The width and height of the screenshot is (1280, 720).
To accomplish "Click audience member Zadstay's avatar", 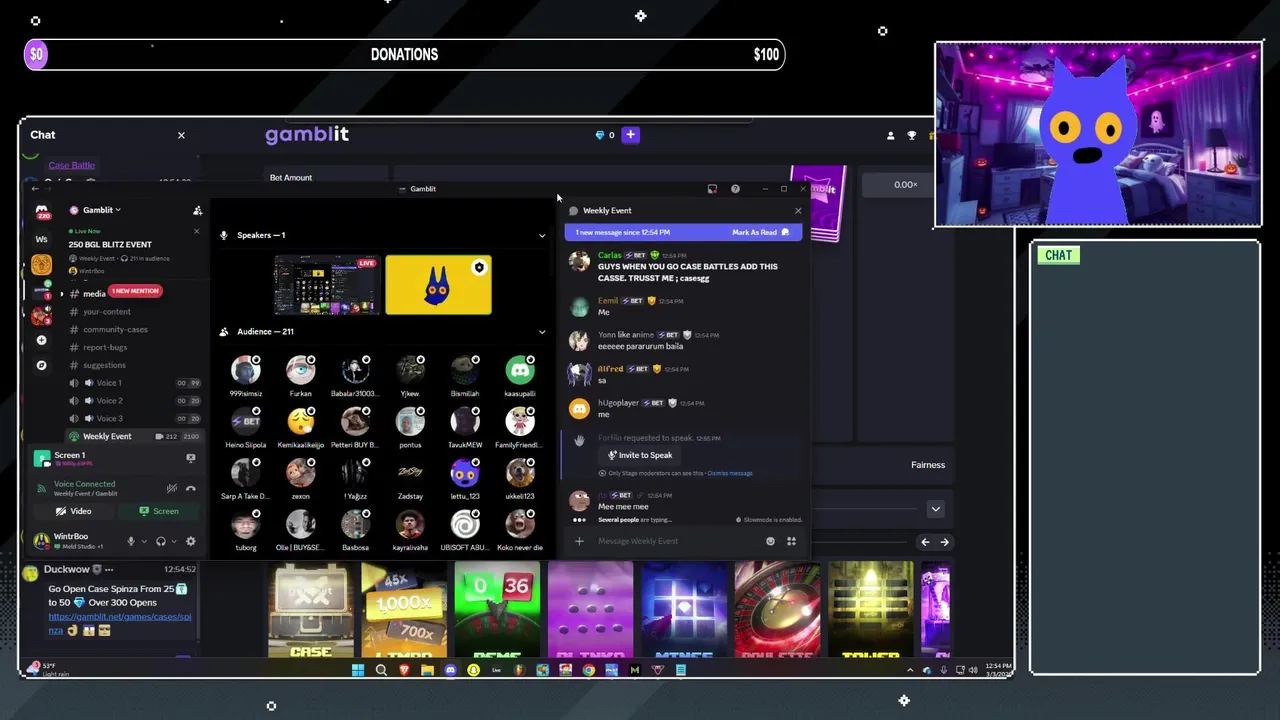I will [410, 473].
